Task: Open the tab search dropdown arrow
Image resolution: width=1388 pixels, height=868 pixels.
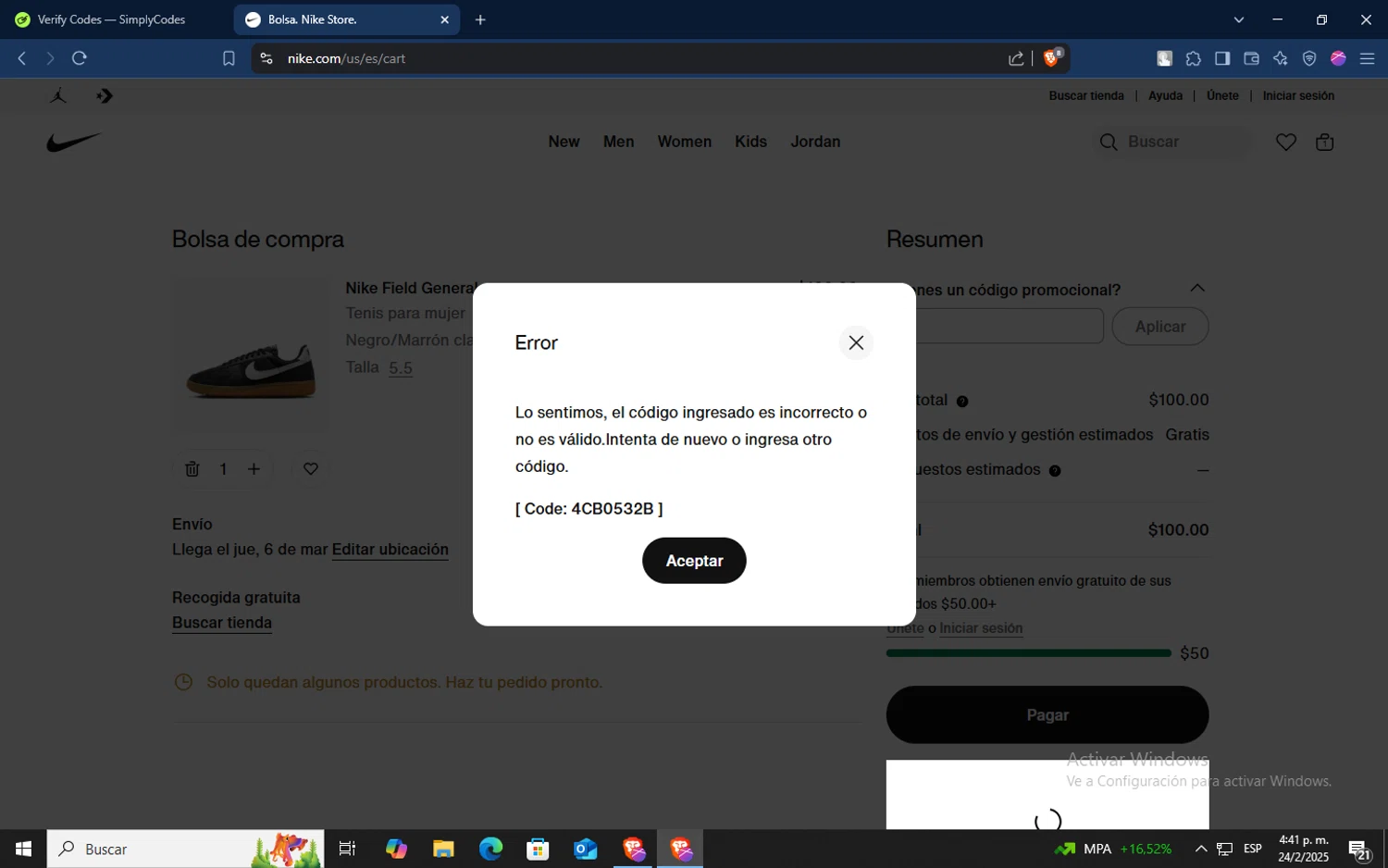Action: pos(1238,19)
